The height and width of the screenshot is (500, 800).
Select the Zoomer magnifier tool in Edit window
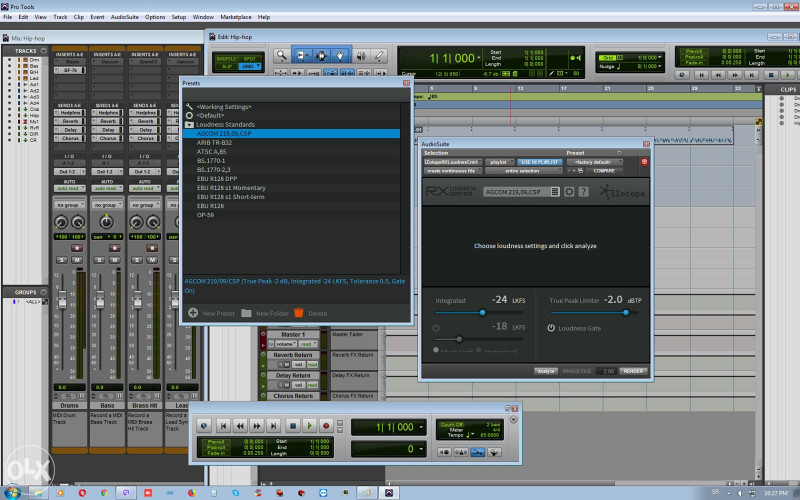(x=281, y=55)
